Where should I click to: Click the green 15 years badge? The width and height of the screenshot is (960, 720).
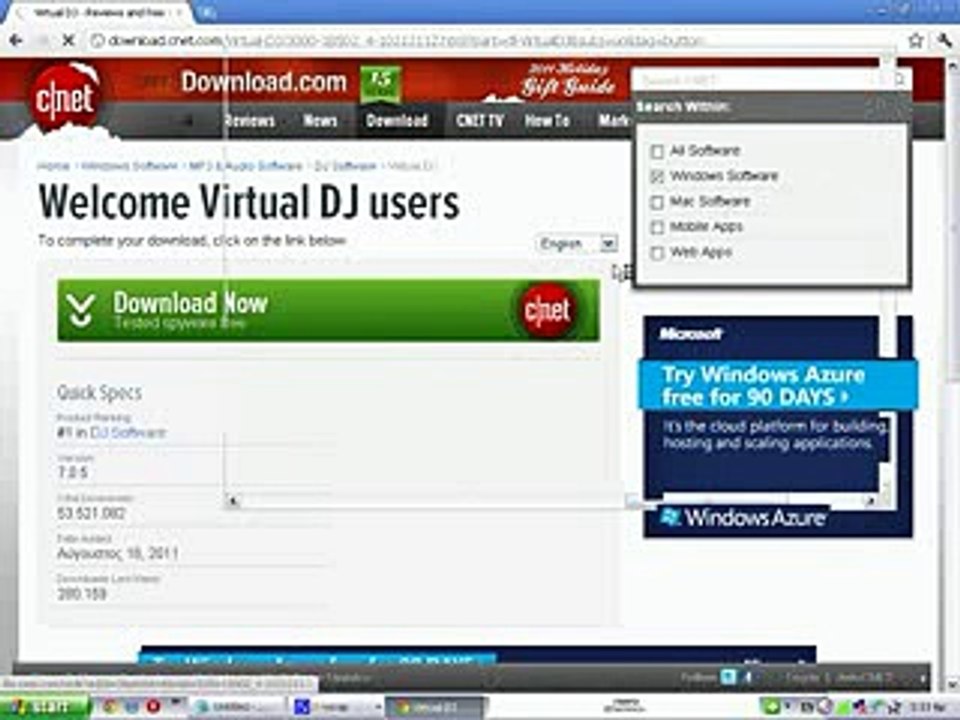(x=380, y=82)
